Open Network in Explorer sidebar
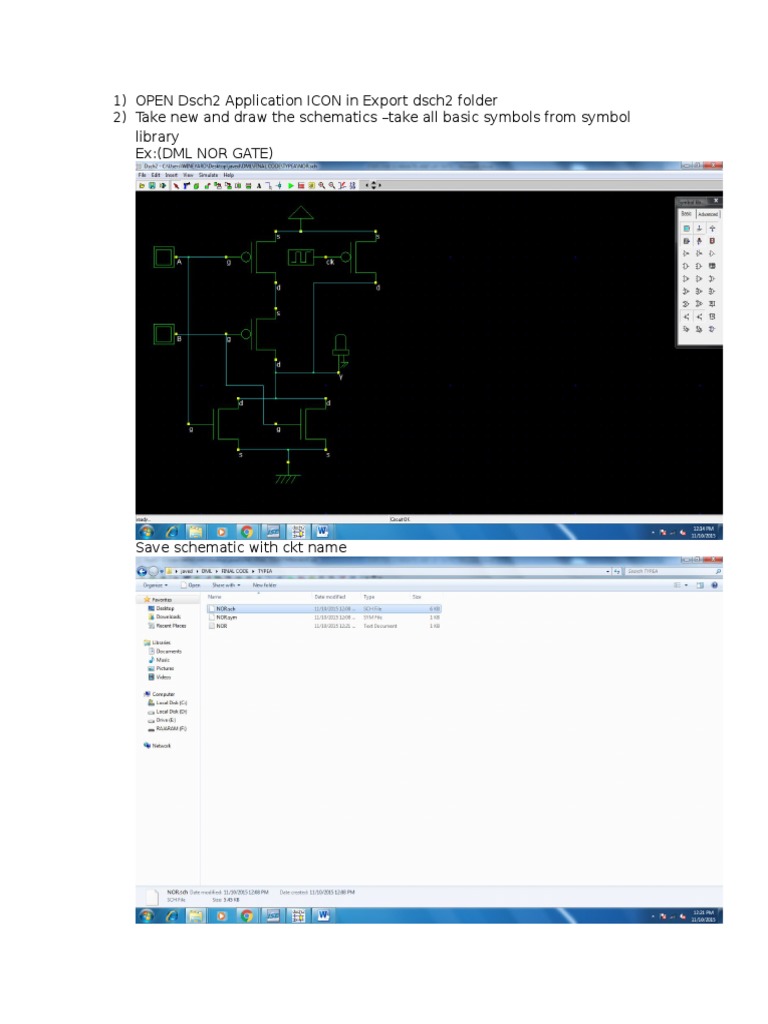The height and width of the screenshot is (1024, 768). click(x=157, y=745)
